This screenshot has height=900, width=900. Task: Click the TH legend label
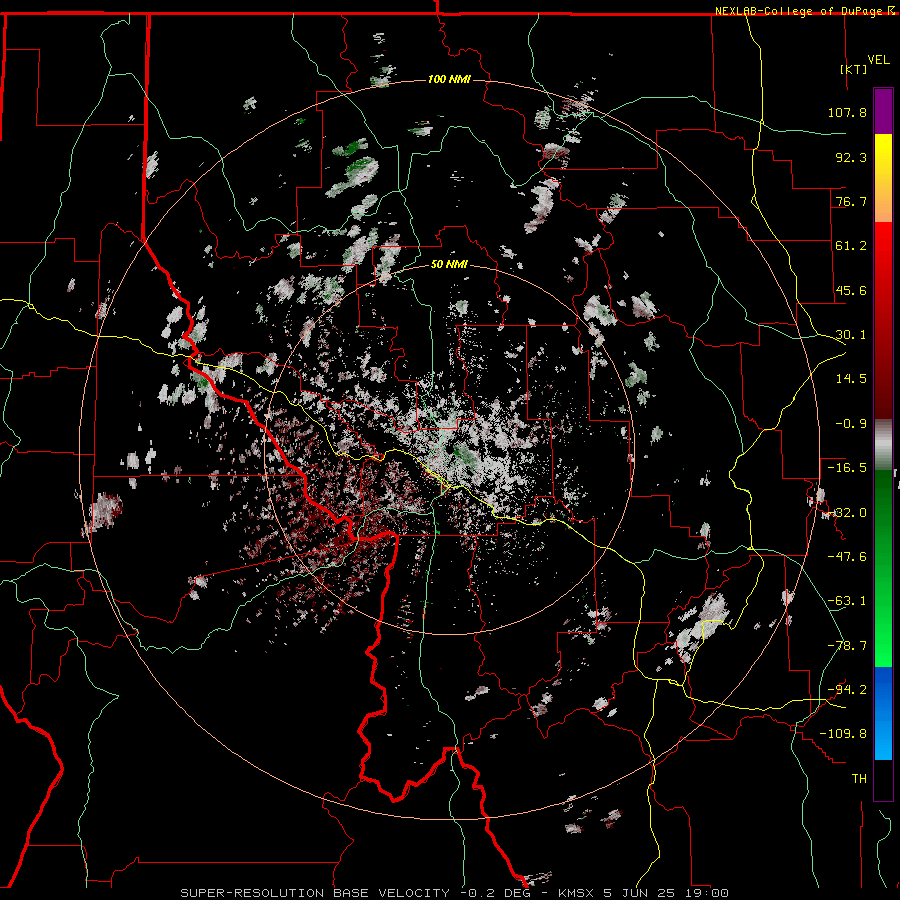pyautogui.click(x=859, y=779)
